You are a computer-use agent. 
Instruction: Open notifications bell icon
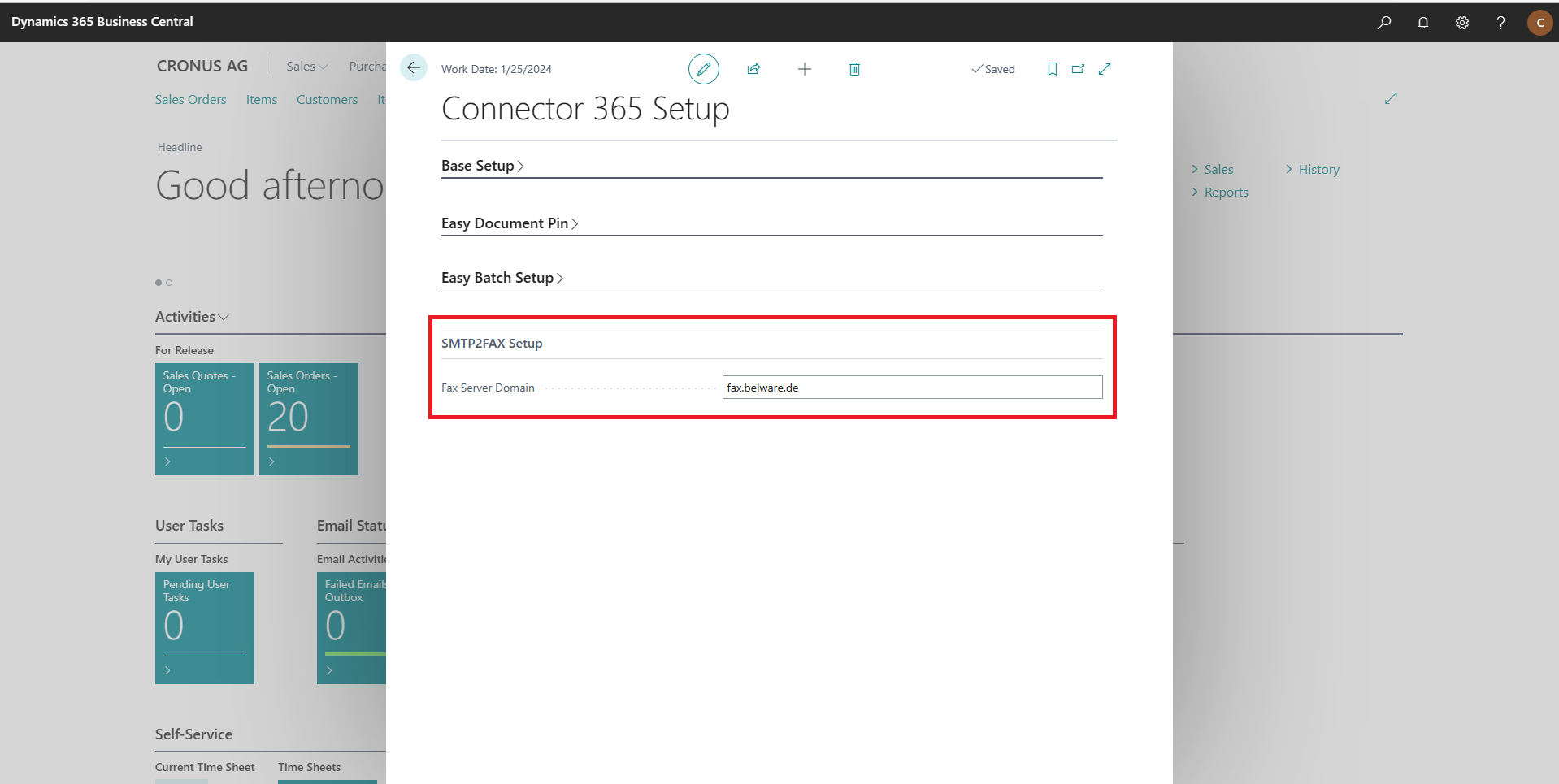click(x=1423, y=22)
